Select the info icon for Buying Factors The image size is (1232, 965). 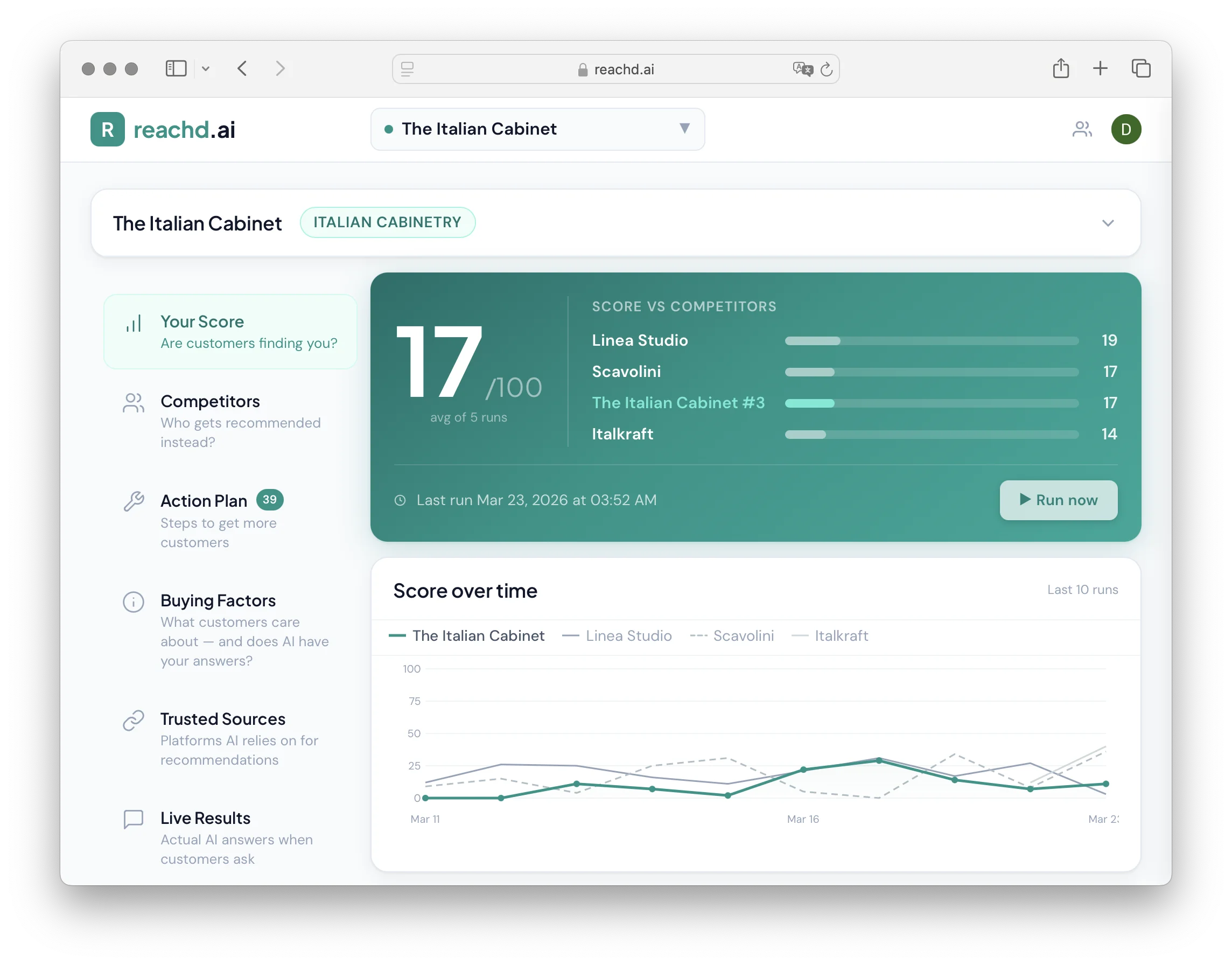click(x=134, y=602)
